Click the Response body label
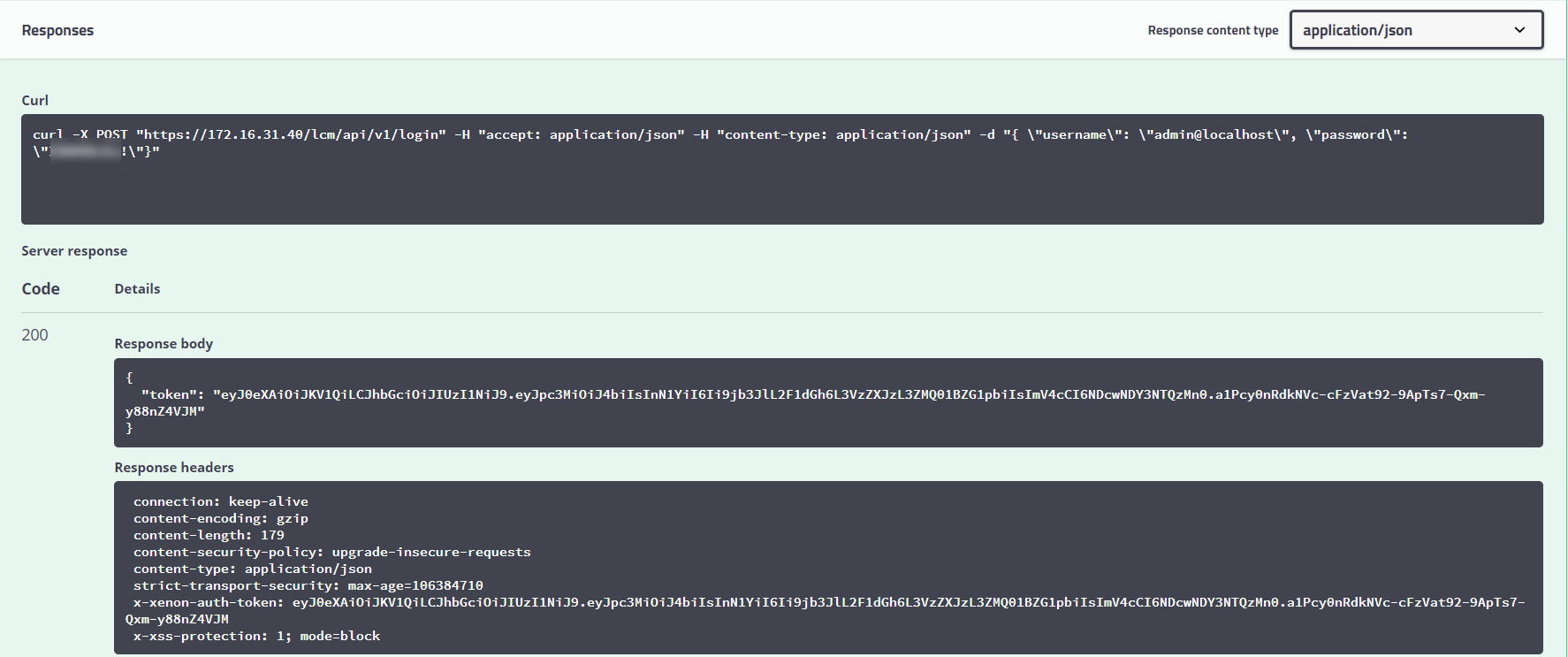Screen dimensions: 1568x657 (164, 344)
